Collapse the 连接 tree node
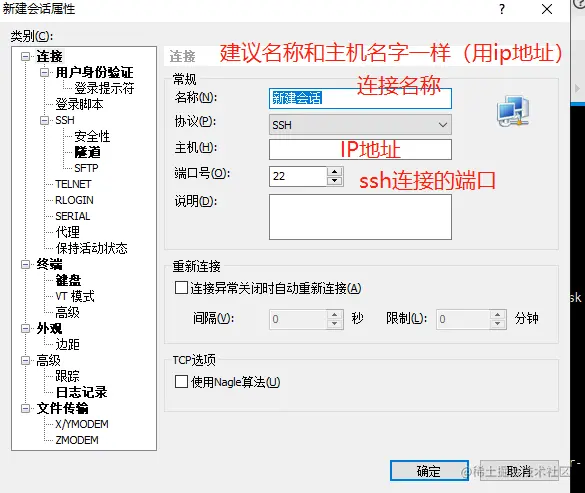Image resolution: width=585 pixels, height=493 pixels. (x=25, y=57)
